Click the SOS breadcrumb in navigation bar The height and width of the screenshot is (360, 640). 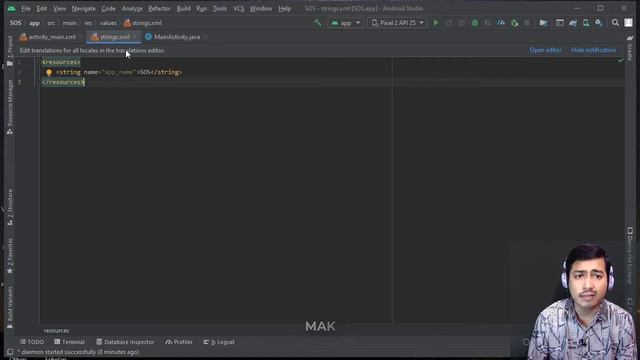(16, 23)
